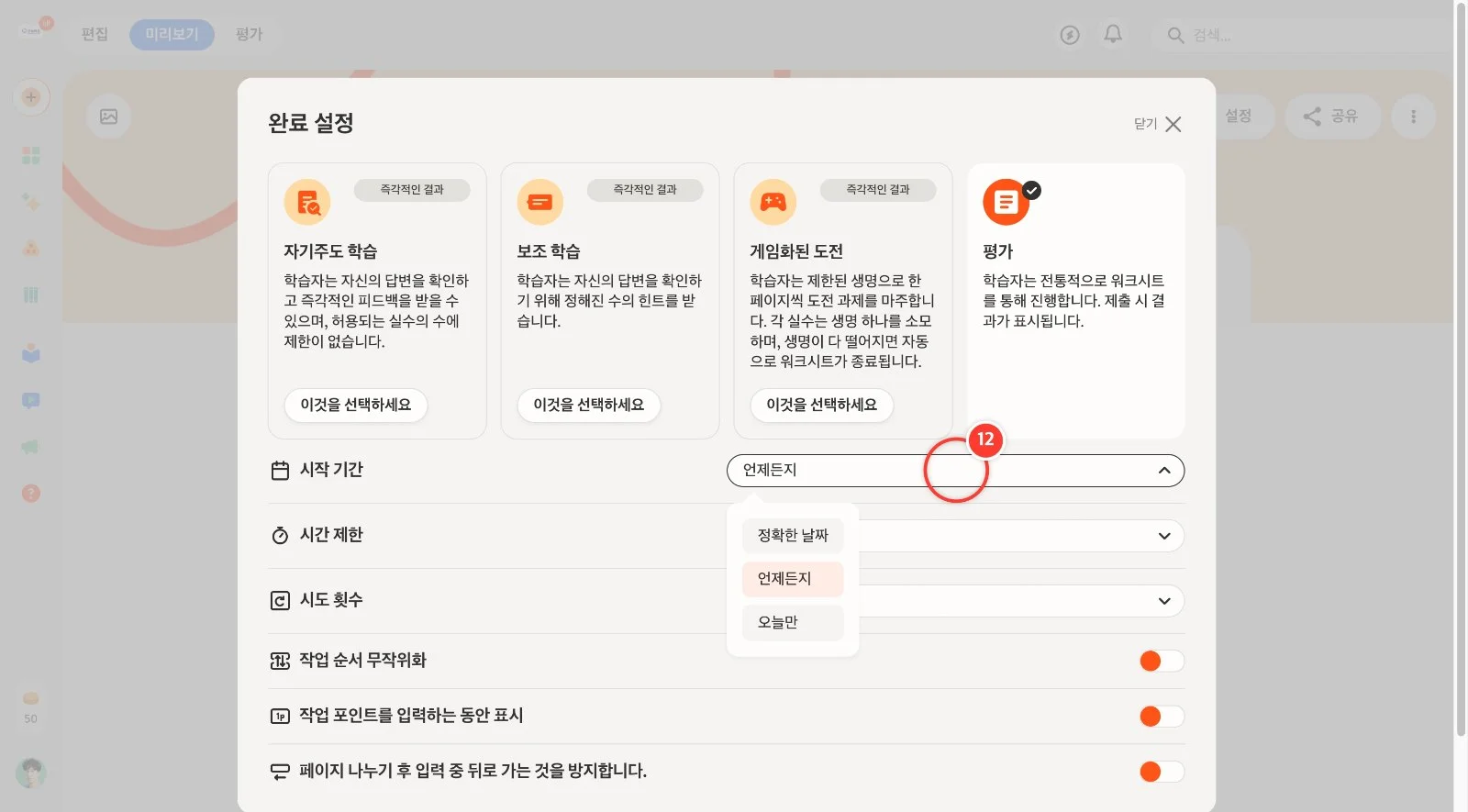The image size is (1468, 812).
Task: Choose 이것을 선택하세요 for 게임화된 도전
Action: 822,405
